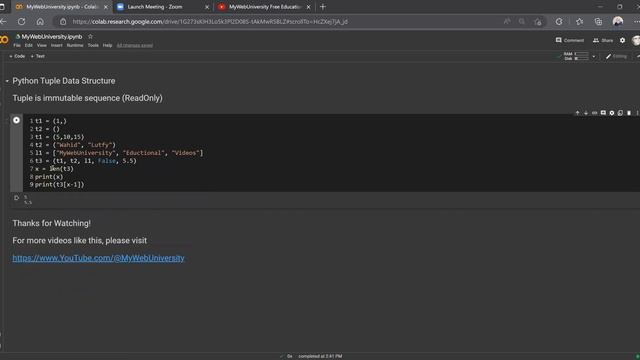Add a new Text cell
The width and height of the screenshot is (640, 360).
pos(38,56)
